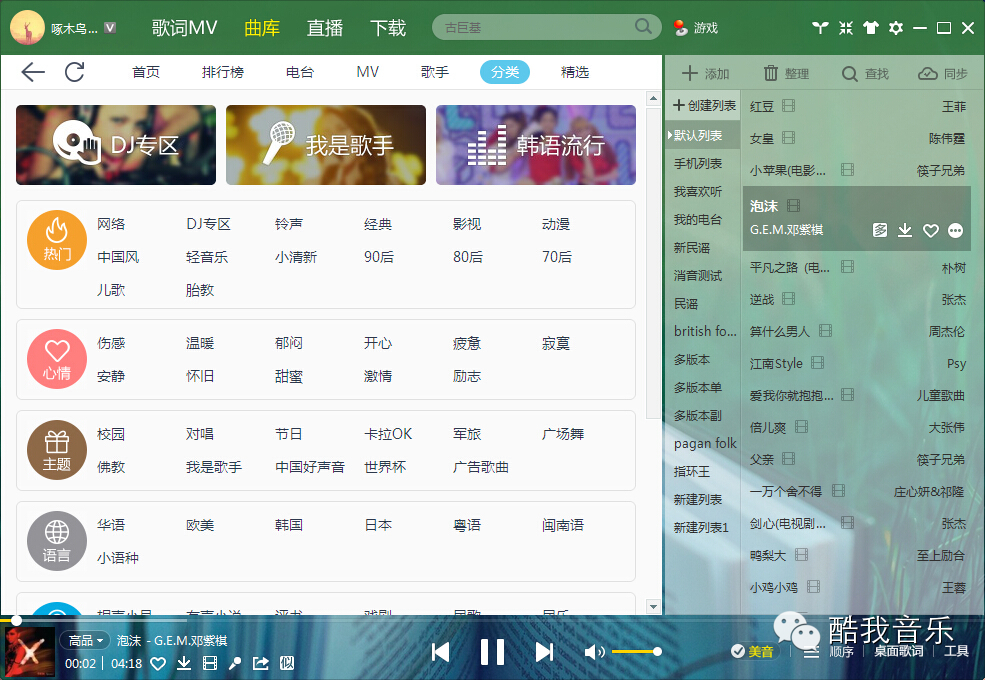Watch the MV via the player bar film icon
Viewport: 985px width, 680px height.
[x=210, y=664]
